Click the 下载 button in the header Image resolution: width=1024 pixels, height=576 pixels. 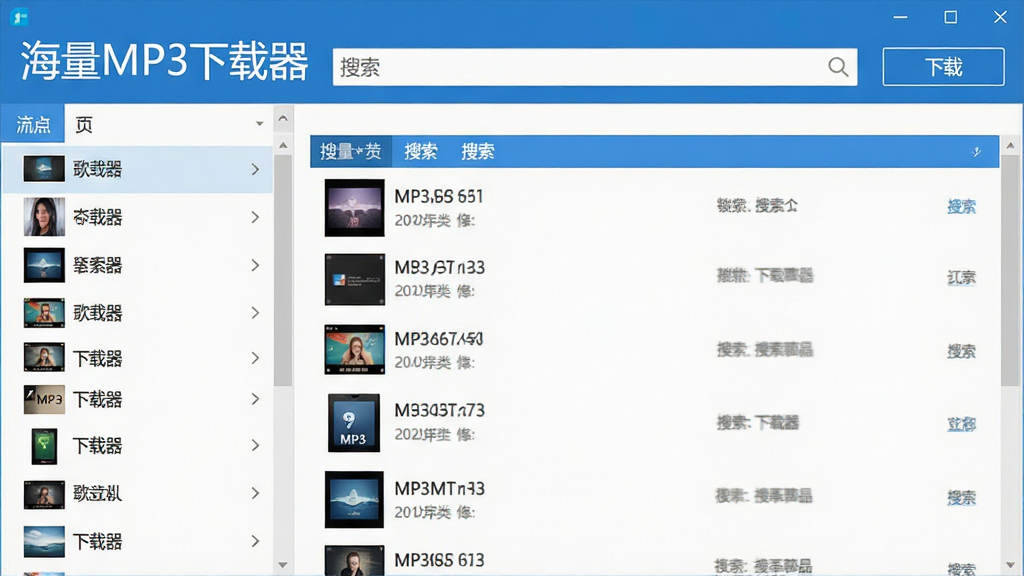(943, 67)
